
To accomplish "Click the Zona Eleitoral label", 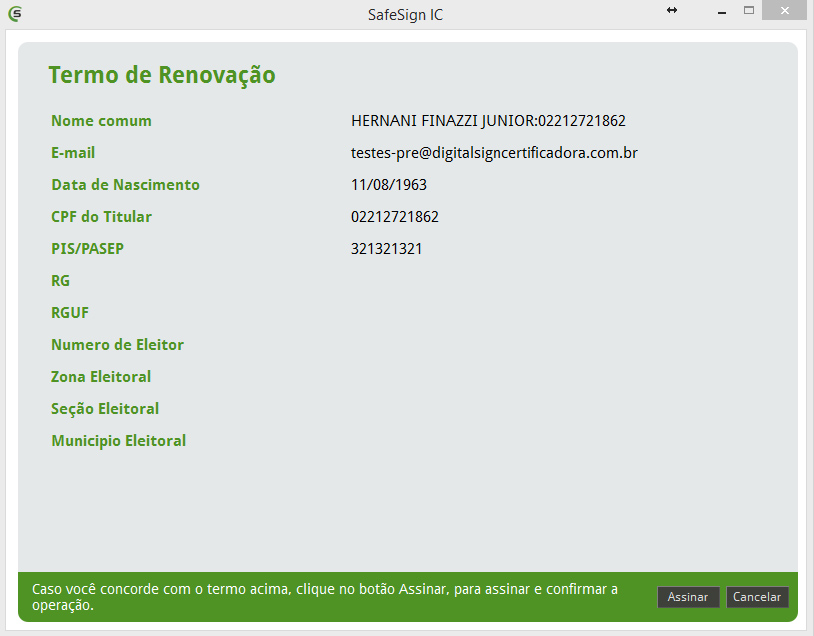I will click(101, 377).
